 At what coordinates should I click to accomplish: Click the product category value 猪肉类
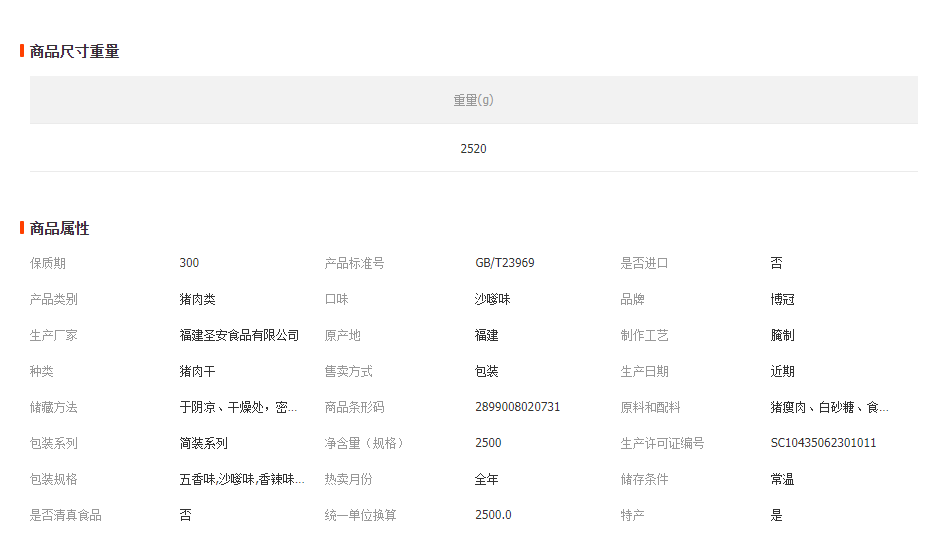pos(197,299)
